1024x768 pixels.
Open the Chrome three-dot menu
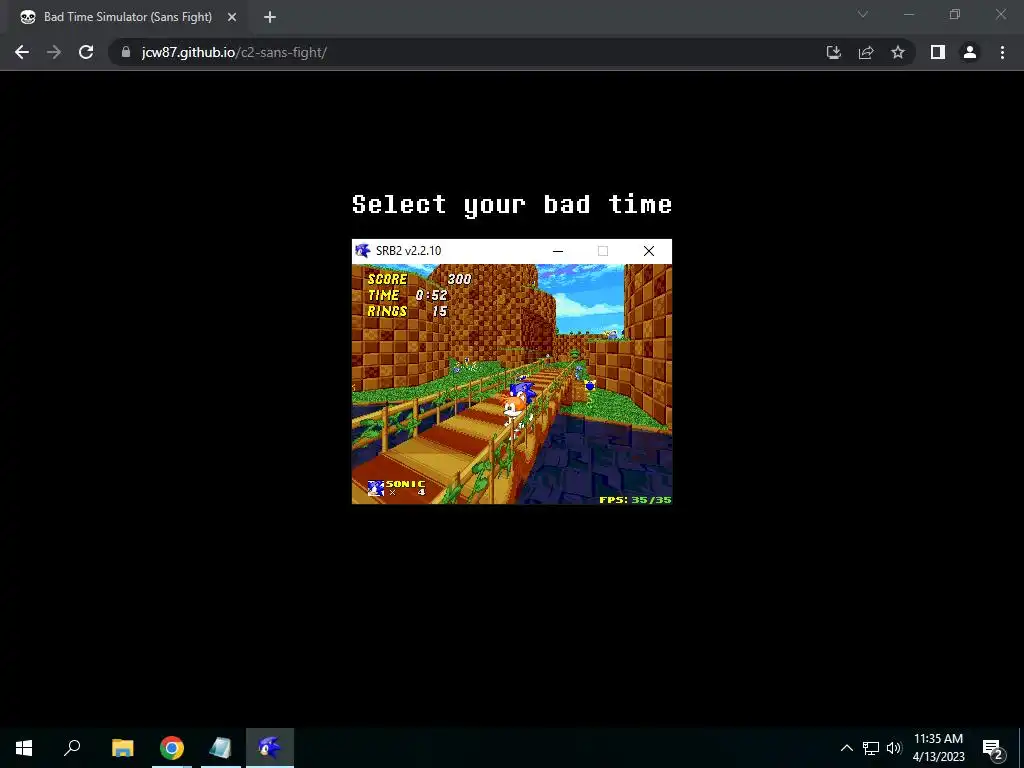[1002, 52]
